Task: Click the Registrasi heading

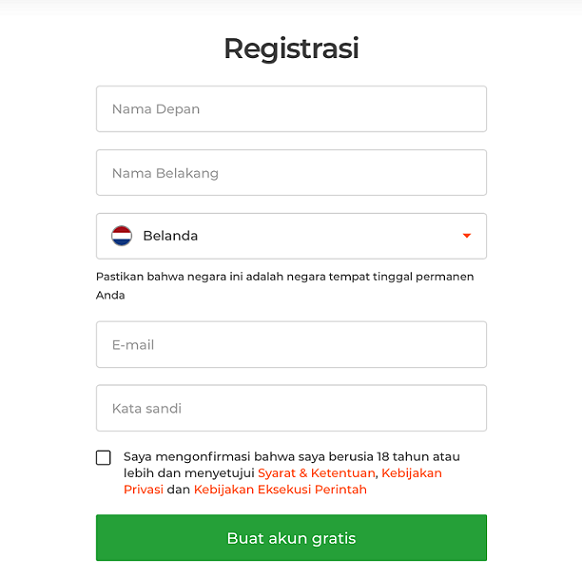Action: pyautogui.click(x=291, y=48)
